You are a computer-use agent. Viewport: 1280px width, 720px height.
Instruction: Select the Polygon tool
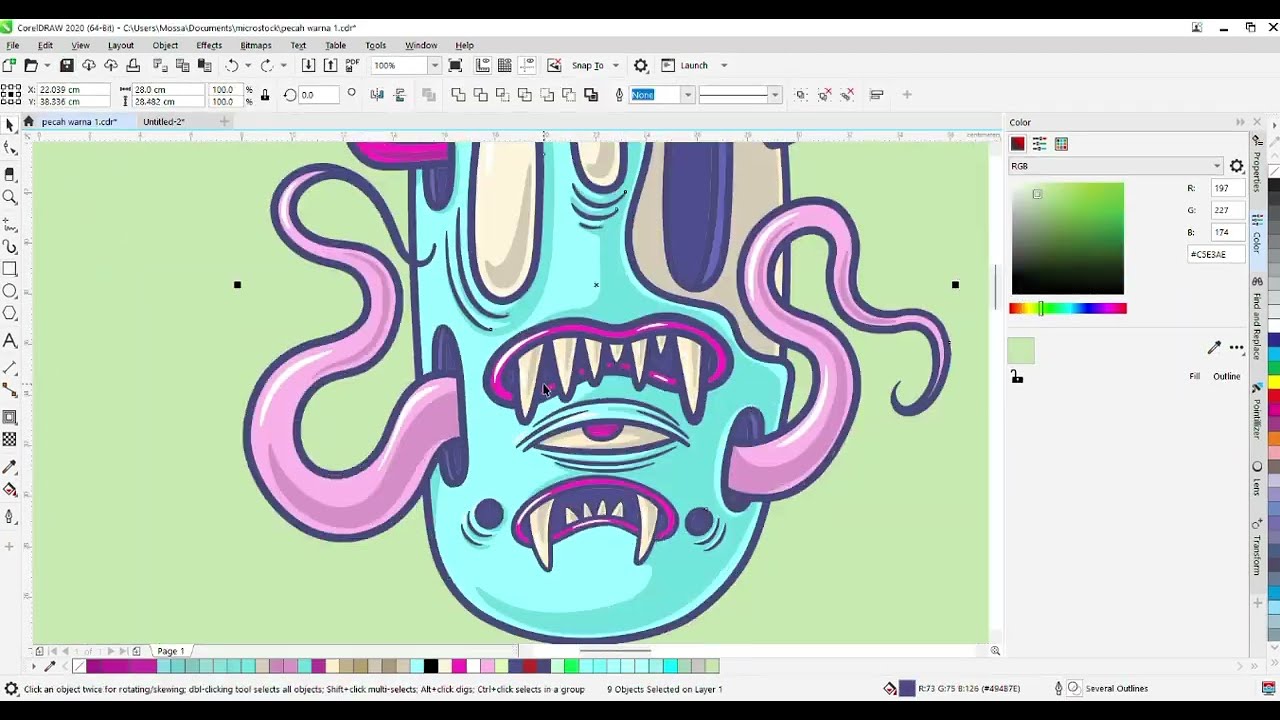10,314
